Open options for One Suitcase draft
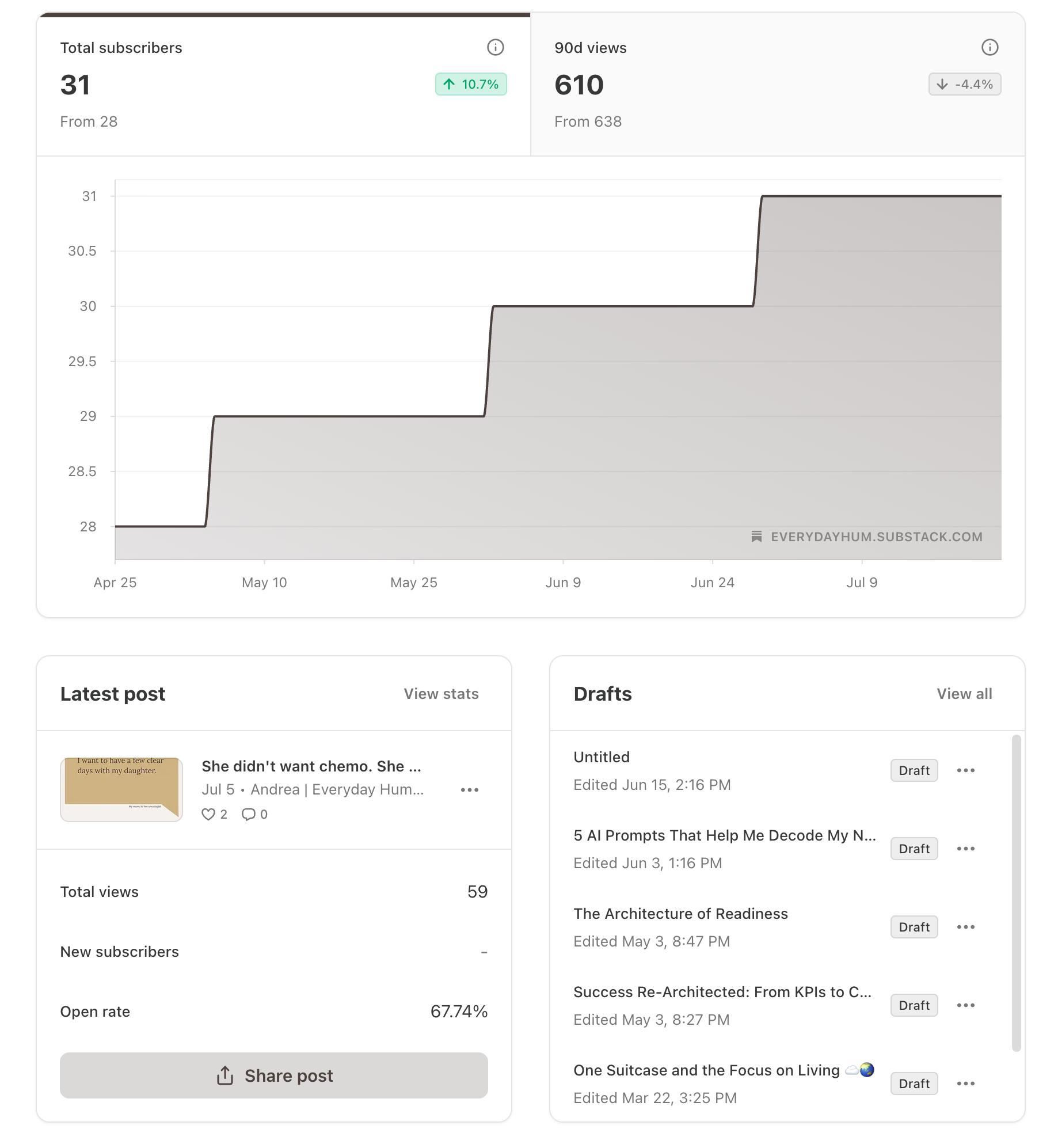Screen dimensions: 1058x1148 click(965, 1084)
